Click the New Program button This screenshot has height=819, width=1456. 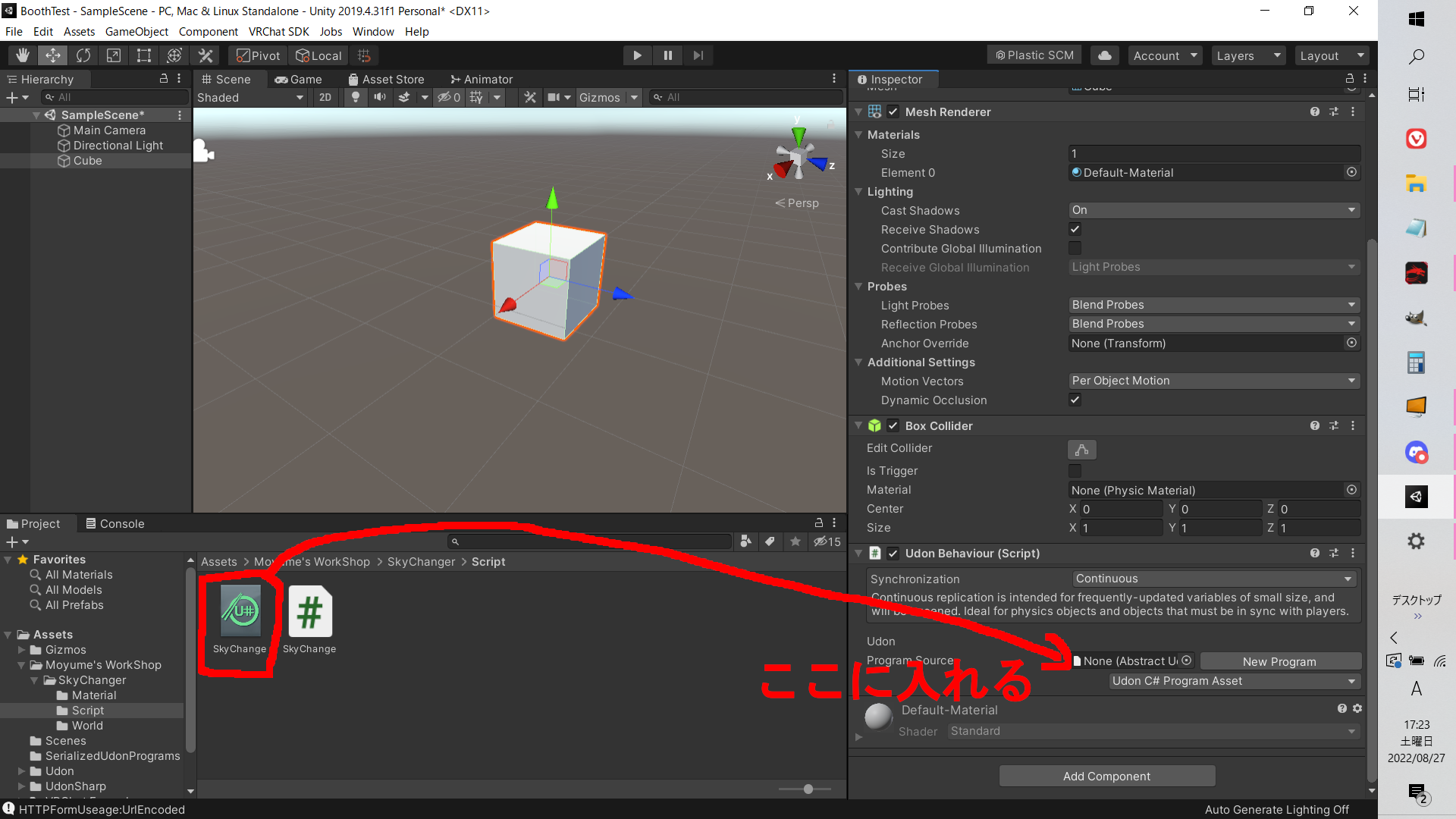point(1279,661)
